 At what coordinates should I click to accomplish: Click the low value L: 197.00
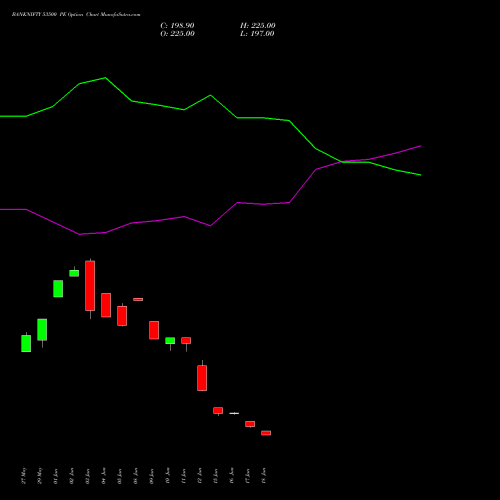point(257,34)
